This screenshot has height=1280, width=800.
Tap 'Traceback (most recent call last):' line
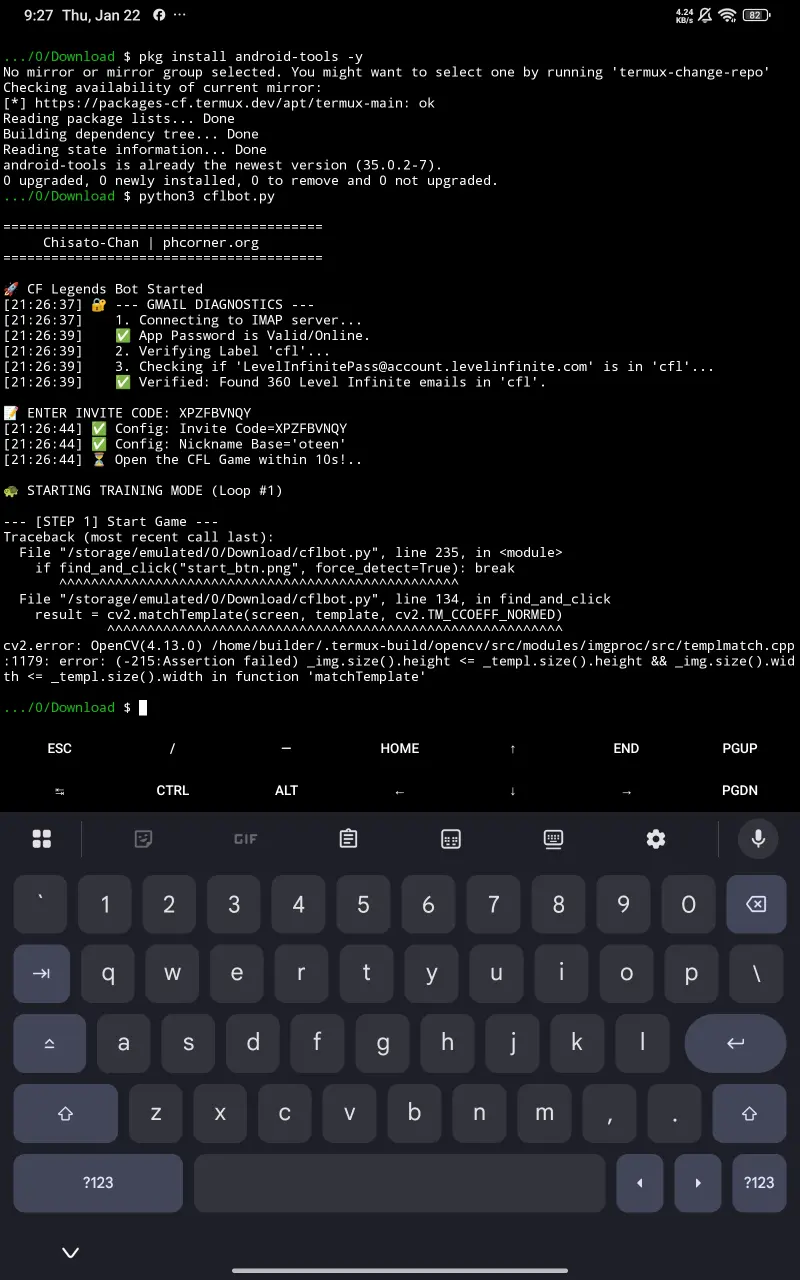click(x=138, y=537)
